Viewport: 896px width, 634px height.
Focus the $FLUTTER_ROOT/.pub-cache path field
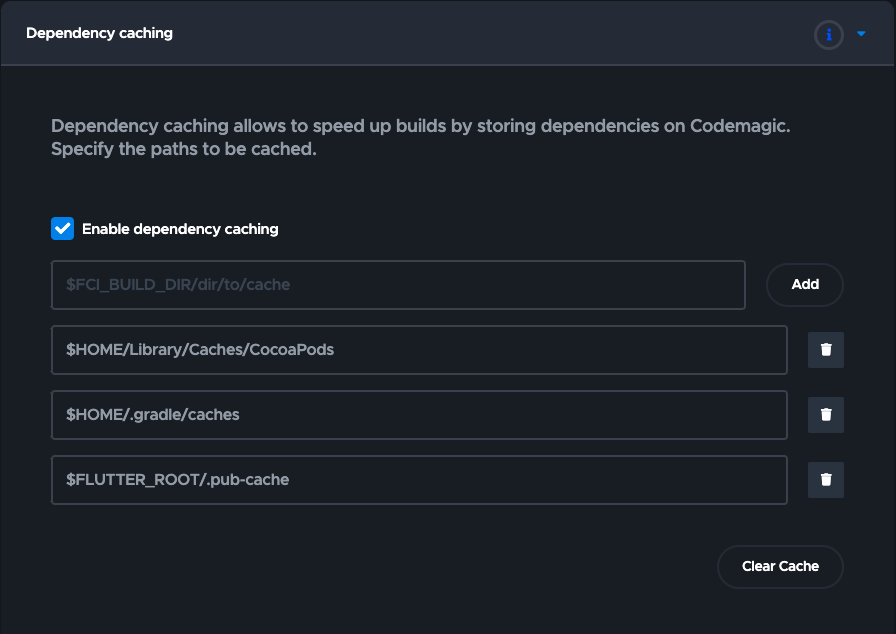pos(419,480)
